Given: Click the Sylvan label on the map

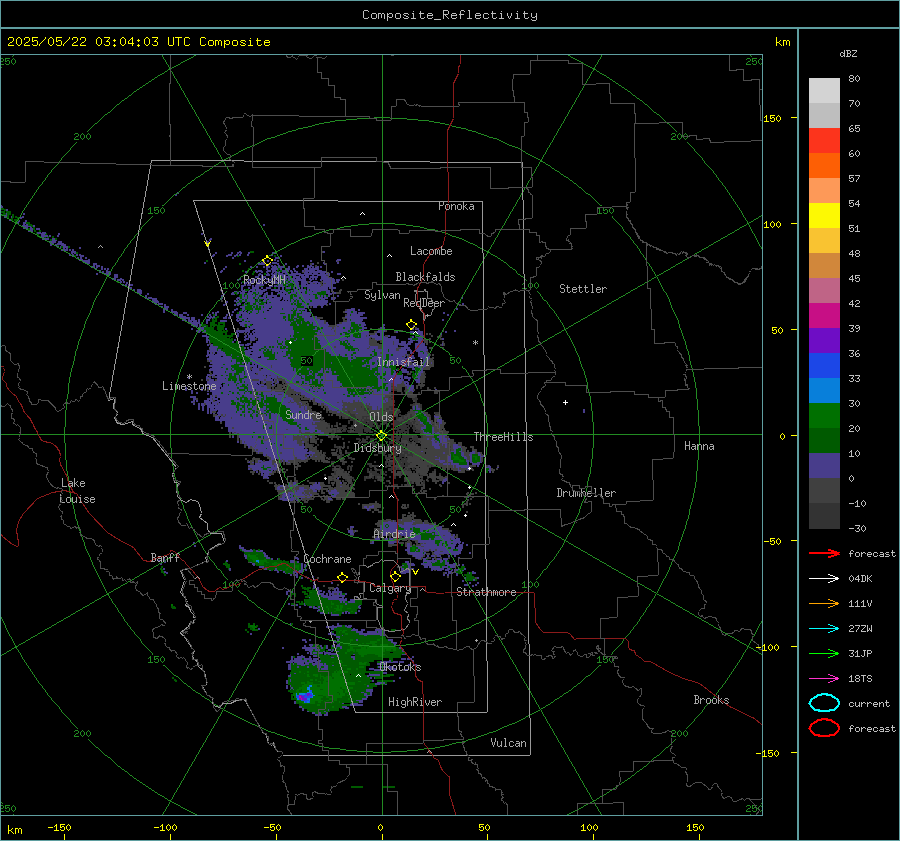Looking at the screenshot, I should click(x=382, y=295).
